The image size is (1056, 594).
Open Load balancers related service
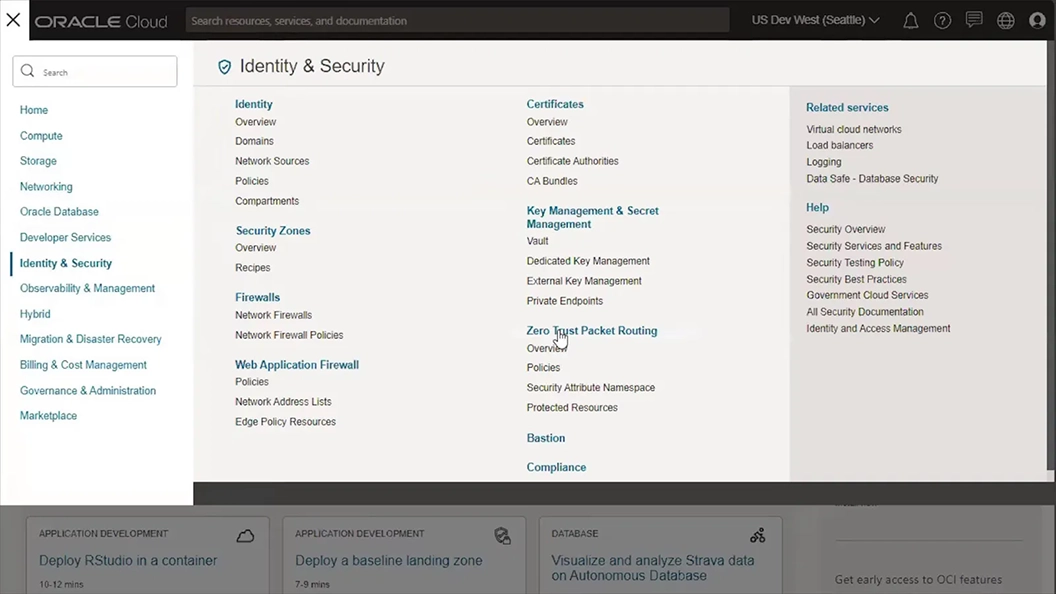point(840,145)
